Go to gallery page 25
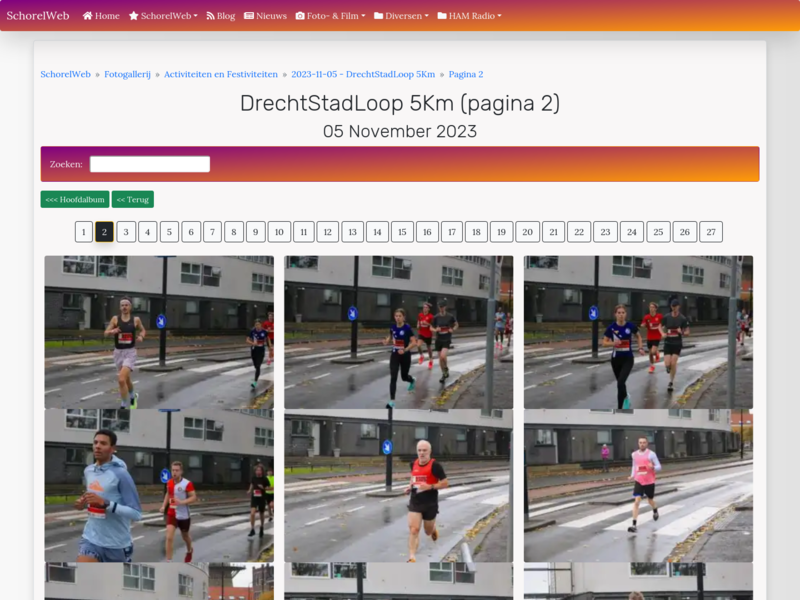800x600 pixels. coord(659,232)
